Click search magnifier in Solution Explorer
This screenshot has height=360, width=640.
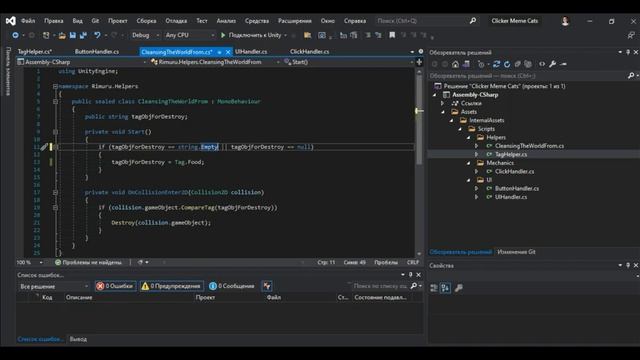[631, 76]
